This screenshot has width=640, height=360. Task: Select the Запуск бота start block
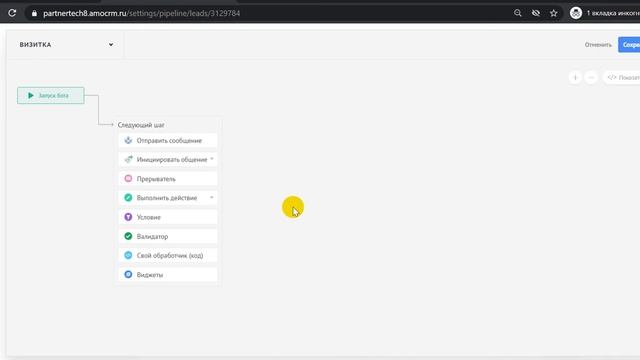click(x=51, y=96)
